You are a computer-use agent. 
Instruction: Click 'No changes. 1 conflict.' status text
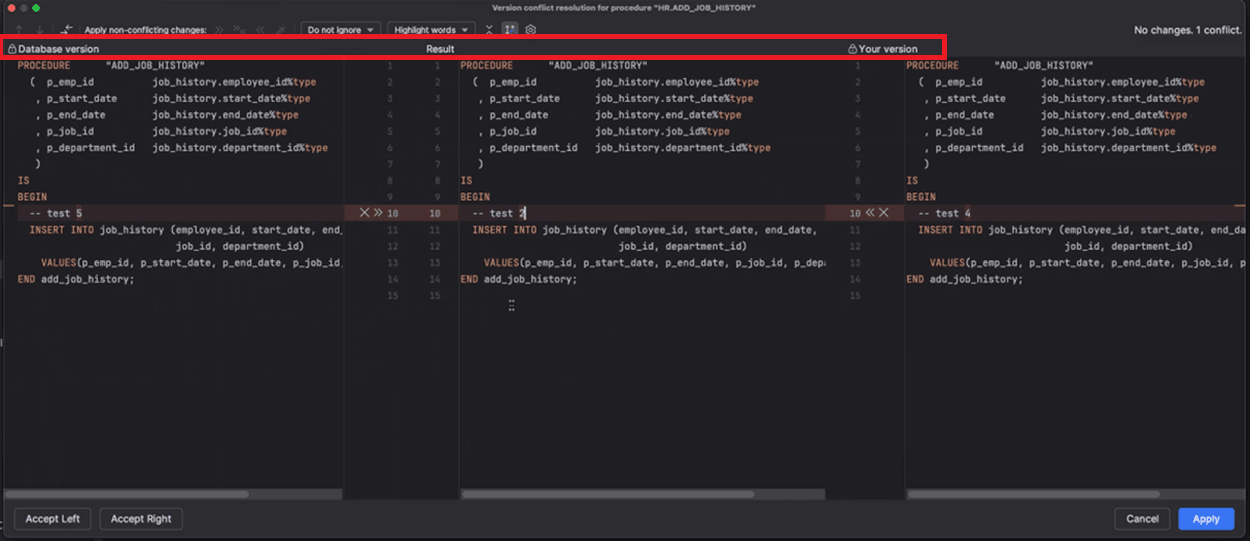pos(1188,31)
